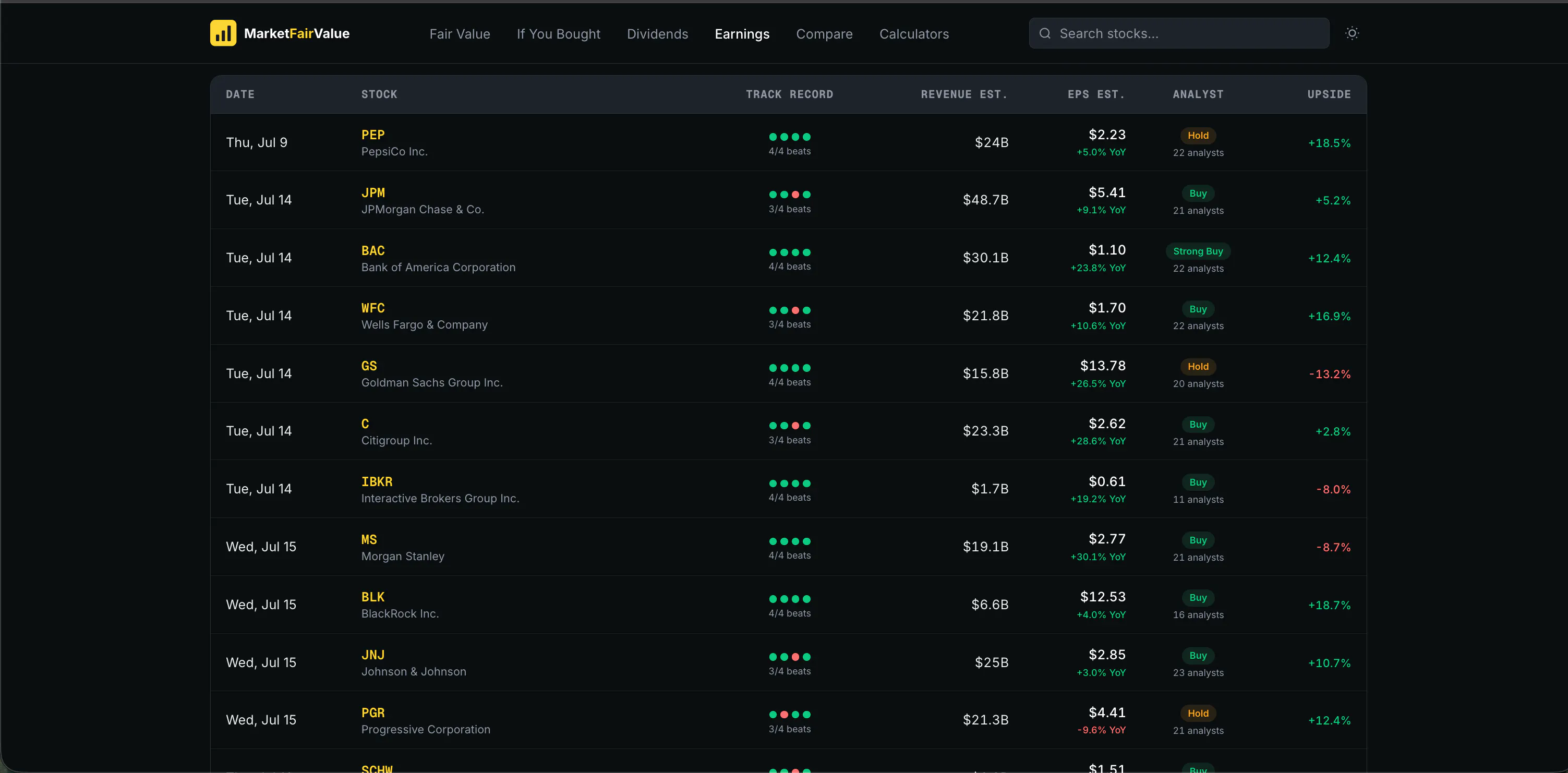Click the -9.6% YoY value for Progressive
Viewport: 1568px width, 773px height.
tap(1101, 730)
